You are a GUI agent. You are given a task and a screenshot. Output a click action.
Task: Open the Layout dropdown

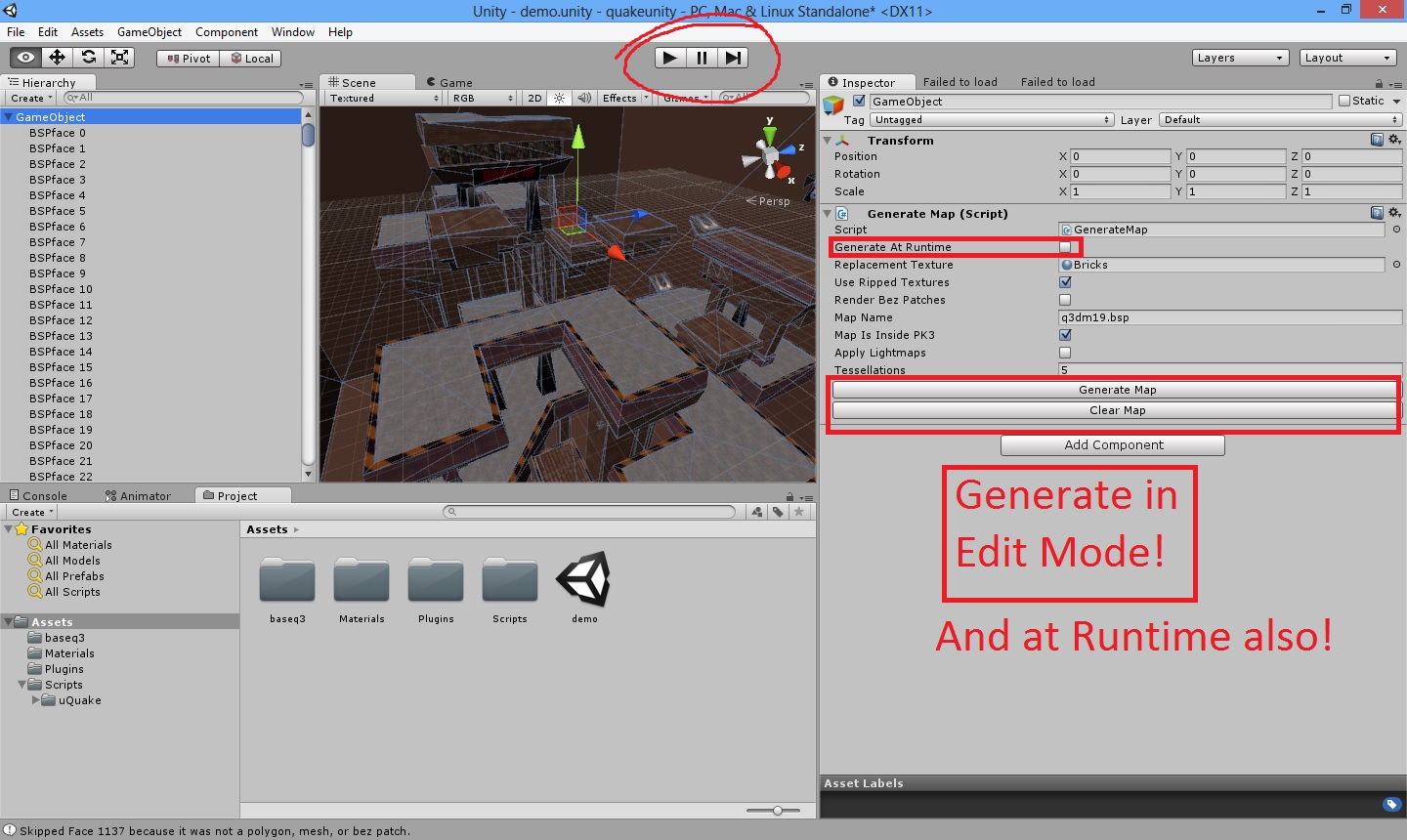(x=1348, y=58)
